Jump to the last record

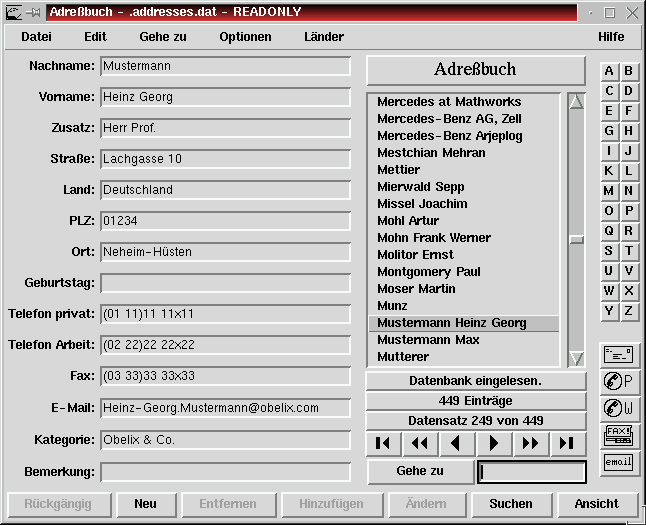click(x=567, y=443)
